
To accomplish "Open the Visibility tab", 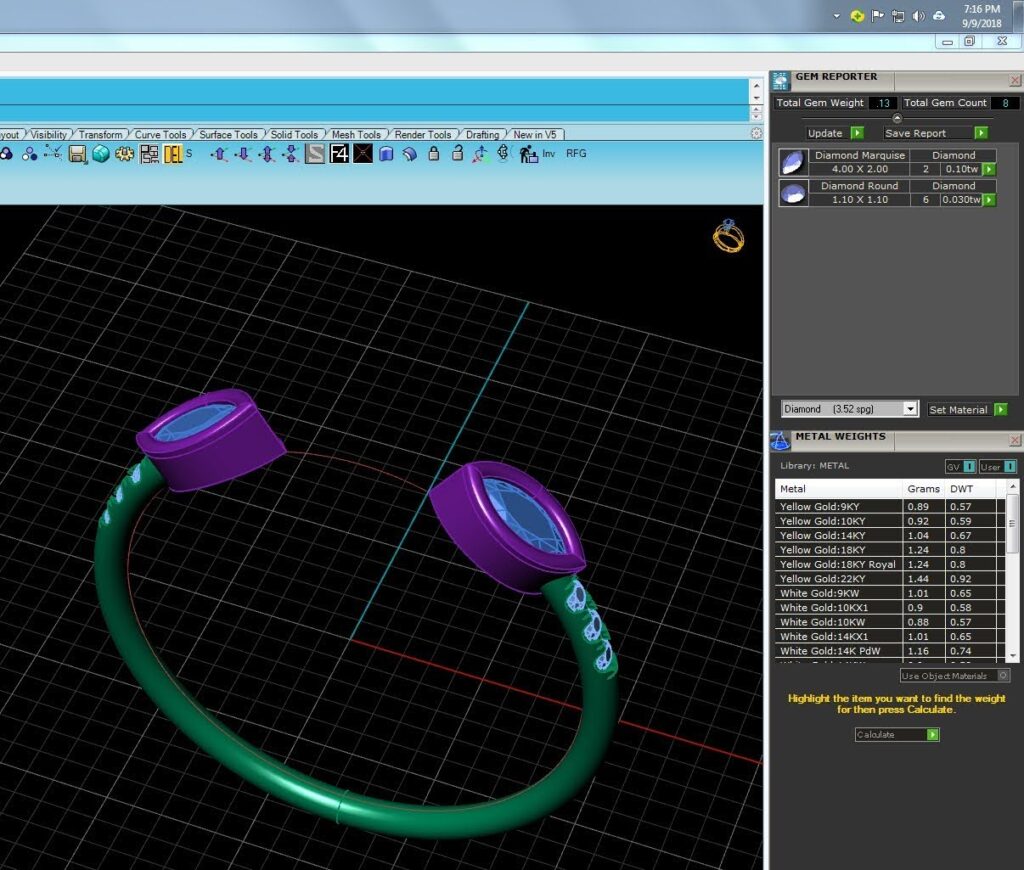I will [49, 135].
